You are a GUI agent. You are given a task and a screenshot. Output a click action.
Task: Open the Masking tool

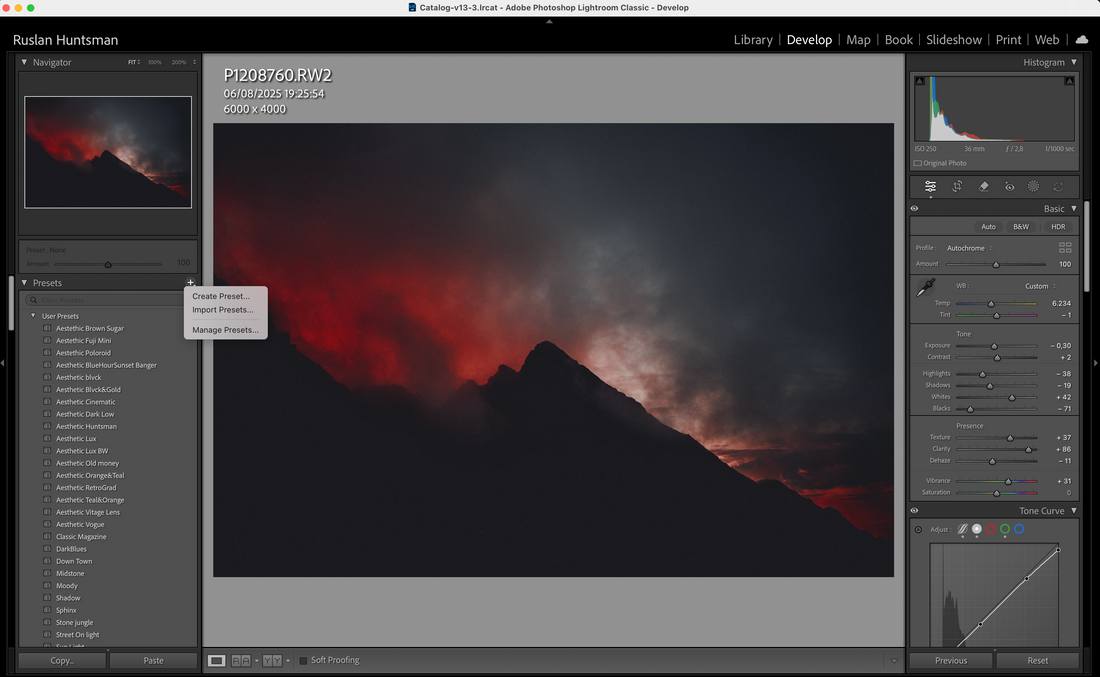1033,186
